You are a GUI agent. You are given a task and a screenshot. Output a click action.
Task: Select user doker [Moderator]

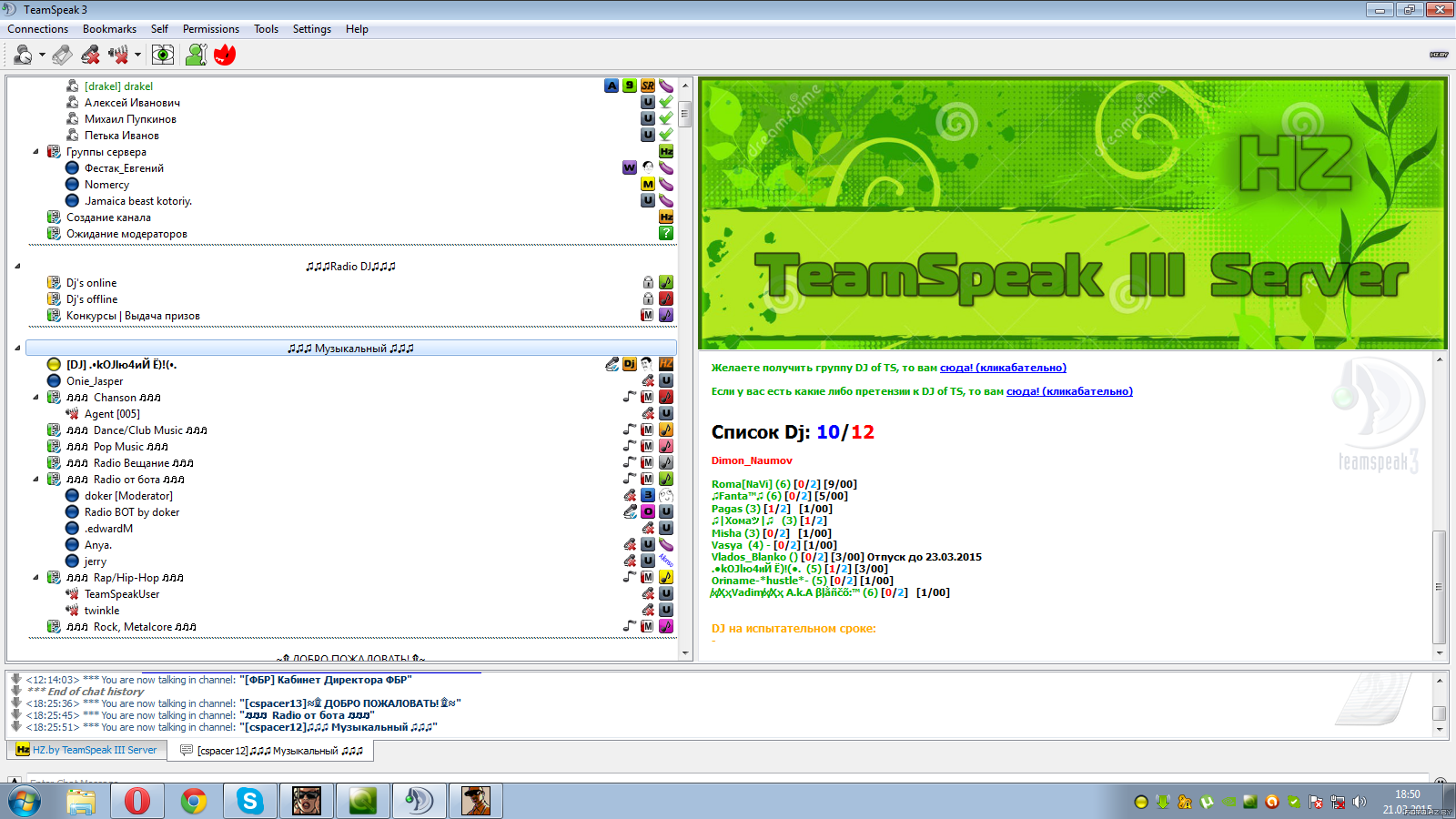[x=128, y=496]
